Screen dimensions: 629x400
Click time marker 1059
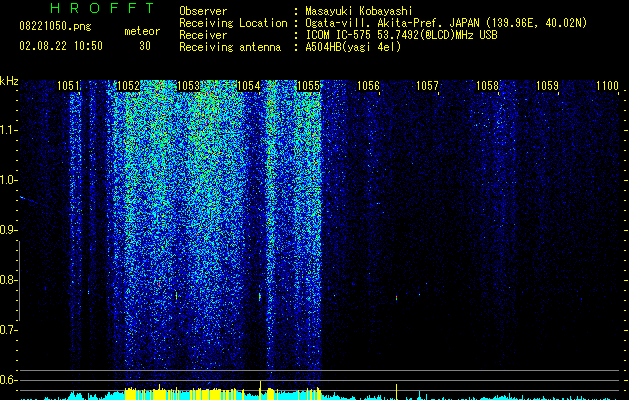[x=548, y=85]
